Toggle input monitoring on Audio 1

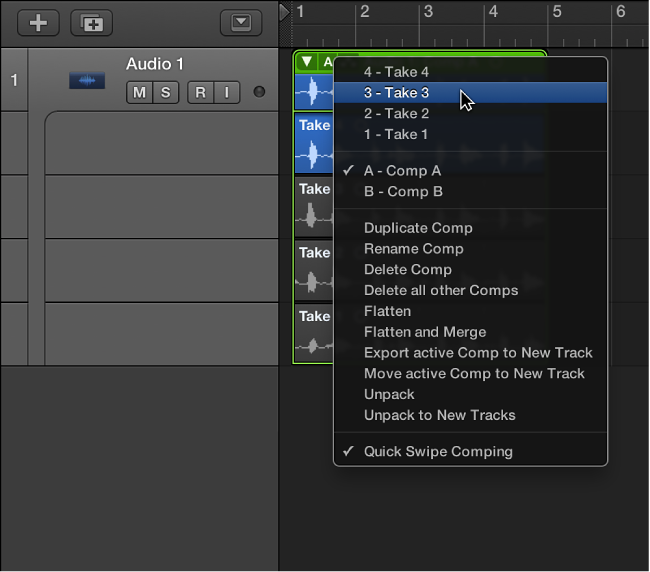[226, 93]
